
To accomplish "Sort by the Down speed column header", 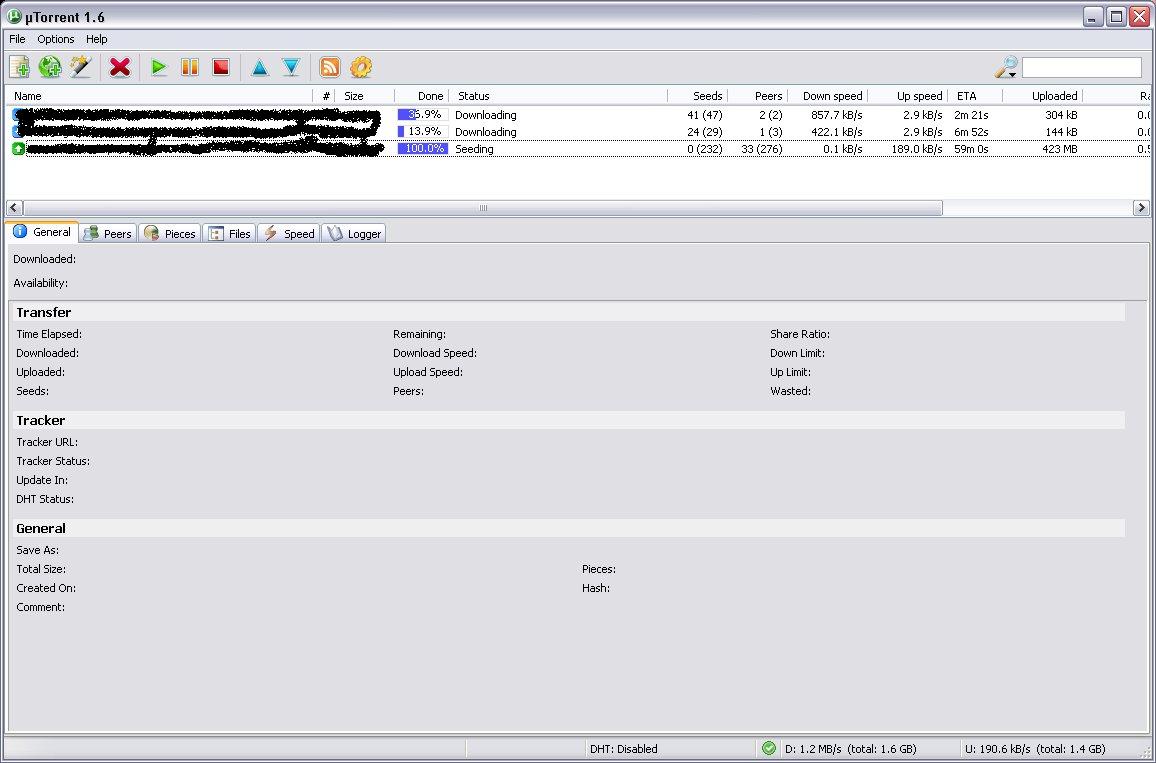I will pos(828,96).
